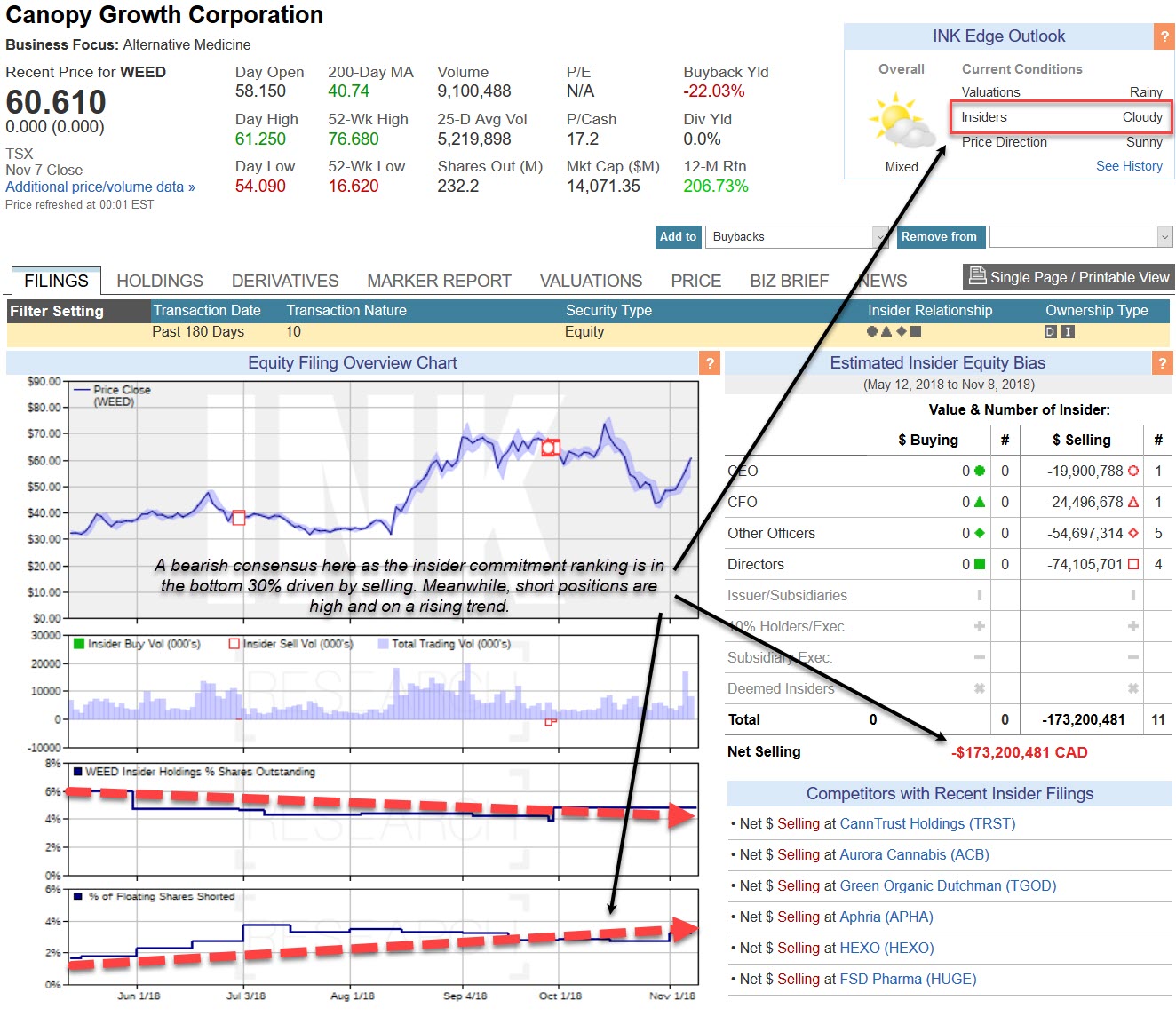The width and height of the screenshot is (1176, 1032).
Task: Click the red triangle CFO selling marker
Action: click(1133, 502)
